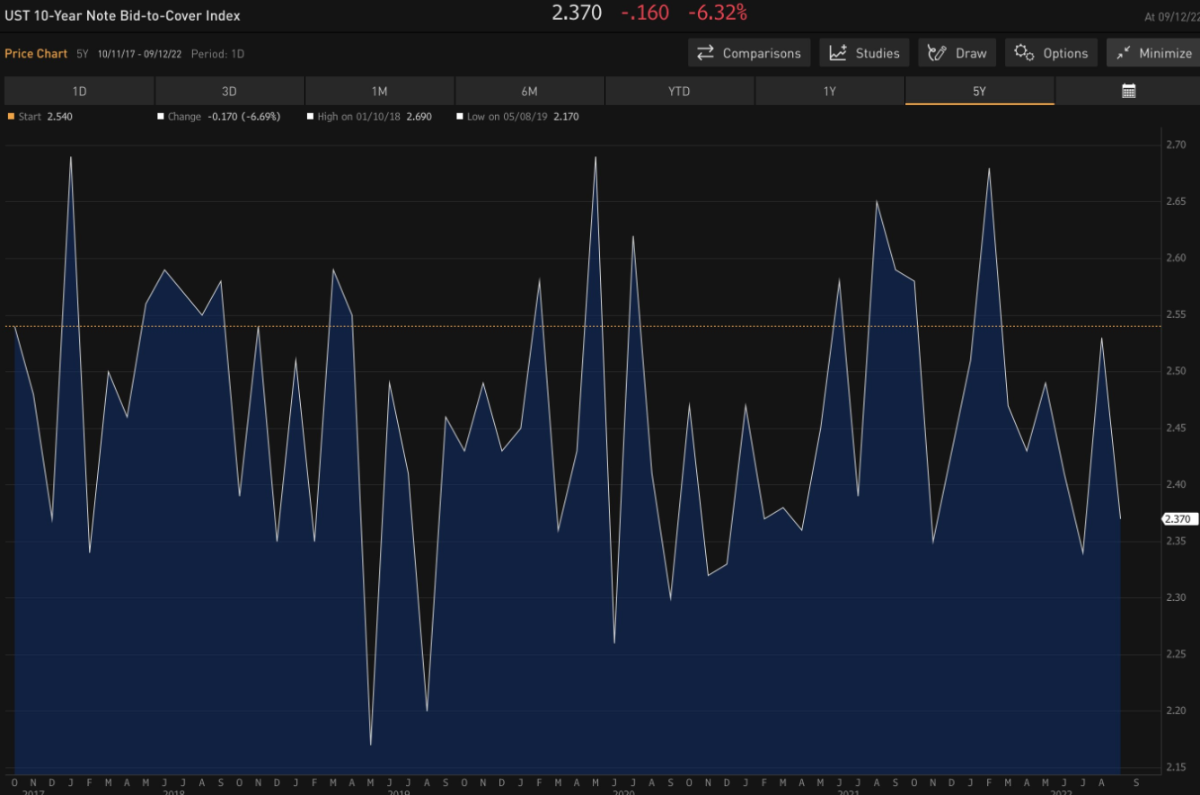Select the 1Y period tab
Screen dimensions: 1200x795
[x=829, y=91]
